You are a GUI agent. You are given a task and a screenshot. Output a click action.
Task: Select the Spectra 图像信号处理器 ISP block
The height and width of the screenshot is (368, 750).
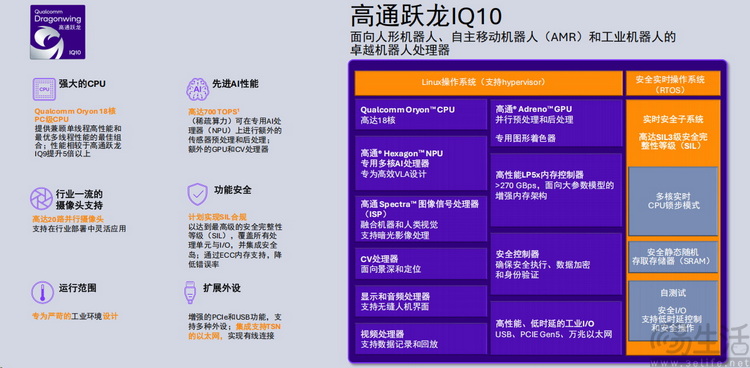pyautogui.click(x=421, y=219)
